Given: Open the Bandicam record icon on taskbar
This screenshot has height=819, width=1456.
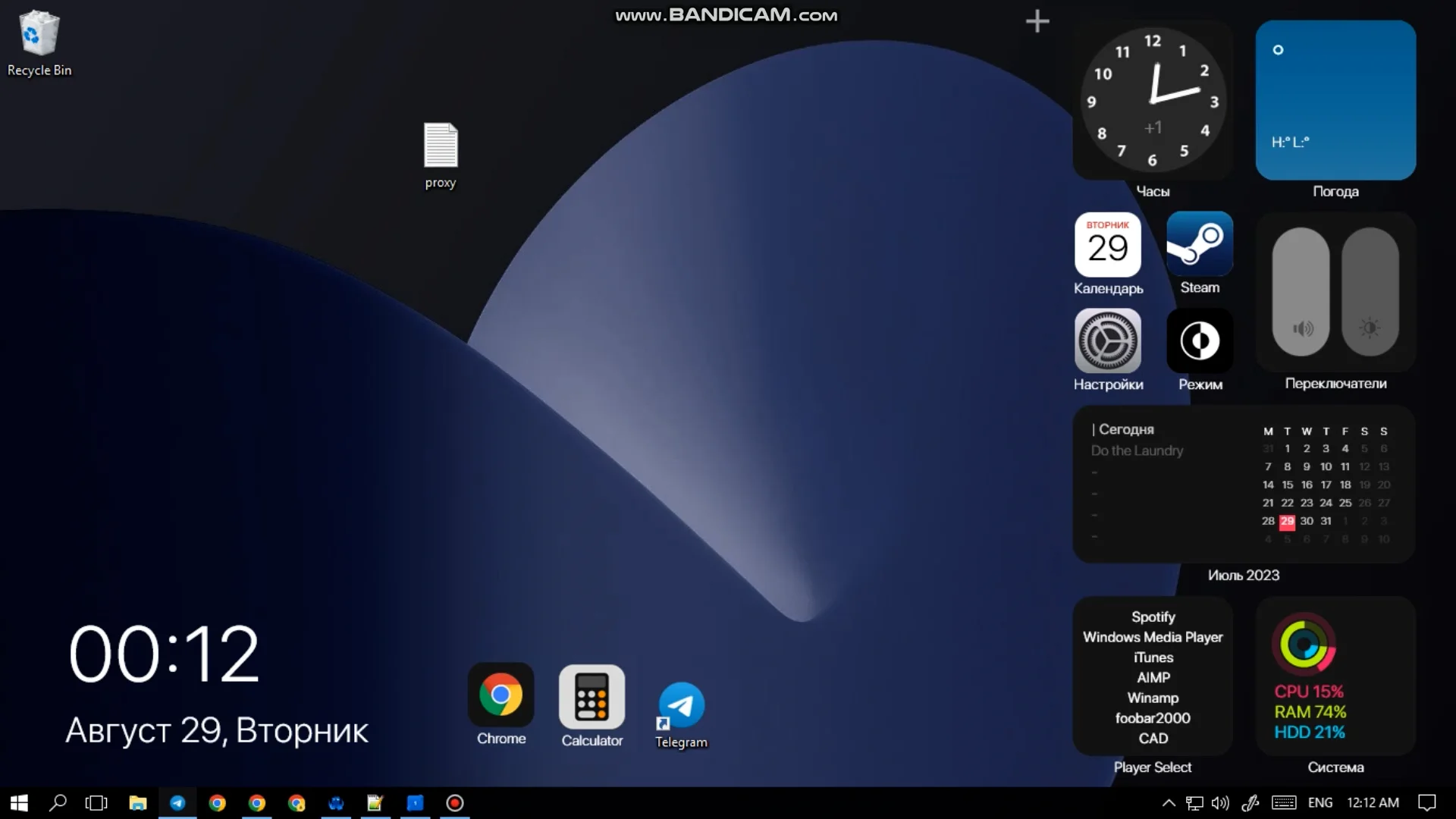Looking at the screenshot, I should (455, 803).
